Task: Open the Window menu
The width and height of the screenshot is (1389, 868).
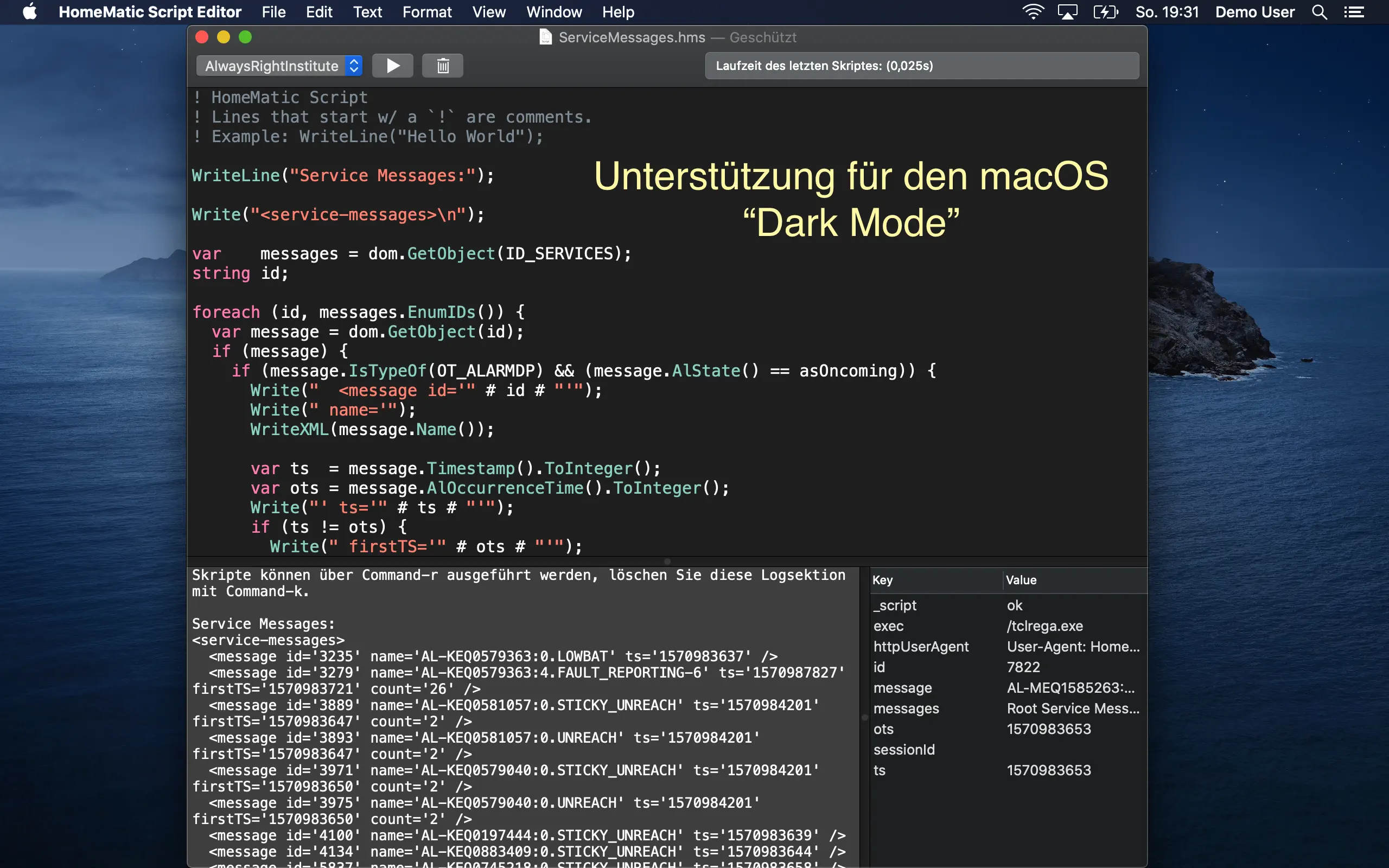Action: point(553,12)
